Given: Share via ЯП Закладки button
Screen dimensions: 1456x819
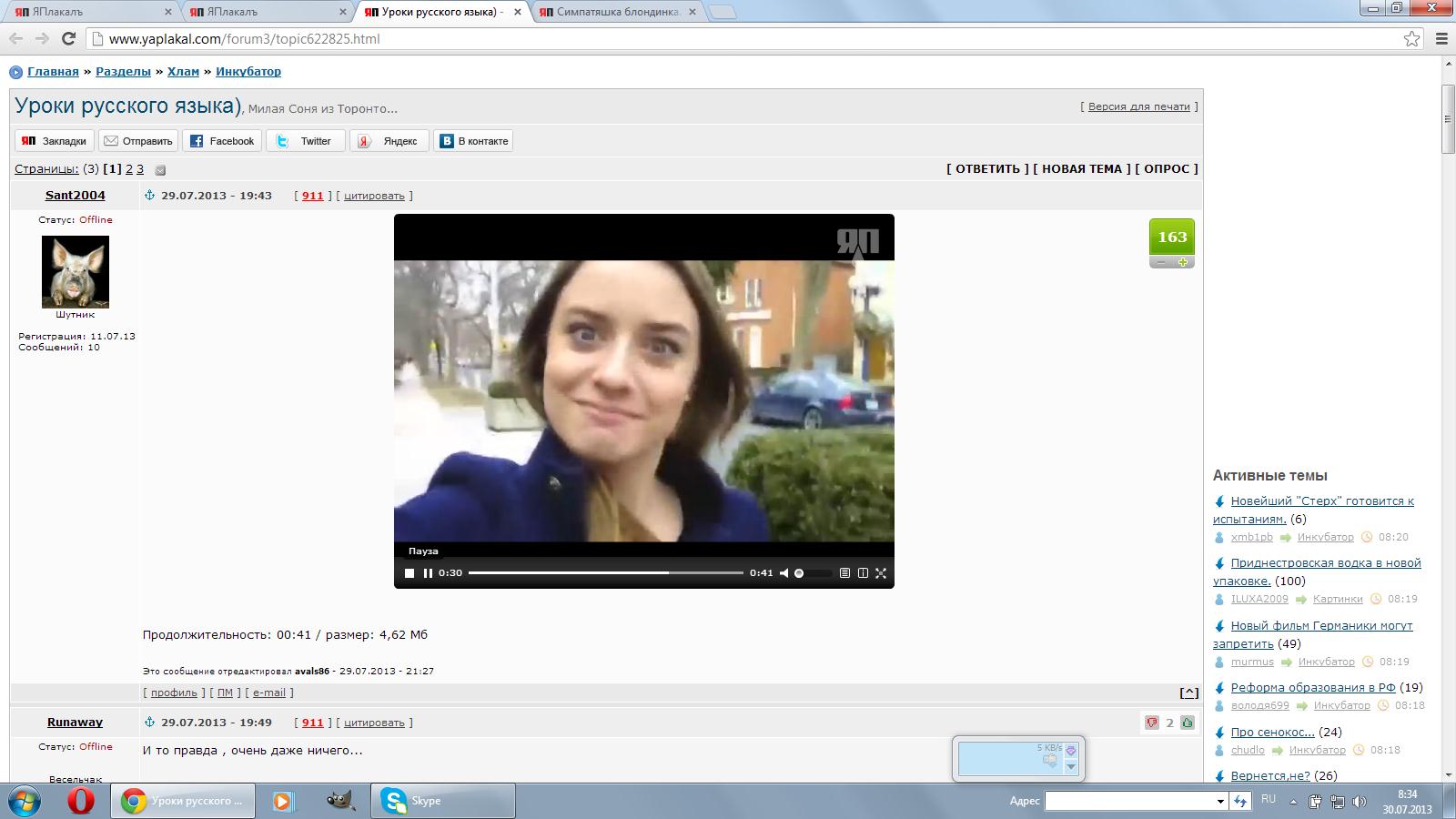Looking at the screenshot, I should (55, 141).
